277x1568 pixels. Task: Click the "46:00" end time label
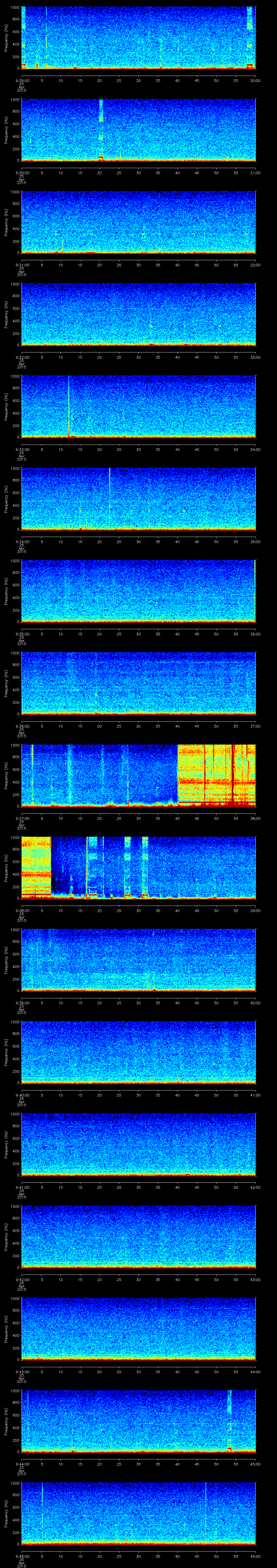pos(256,1556)
